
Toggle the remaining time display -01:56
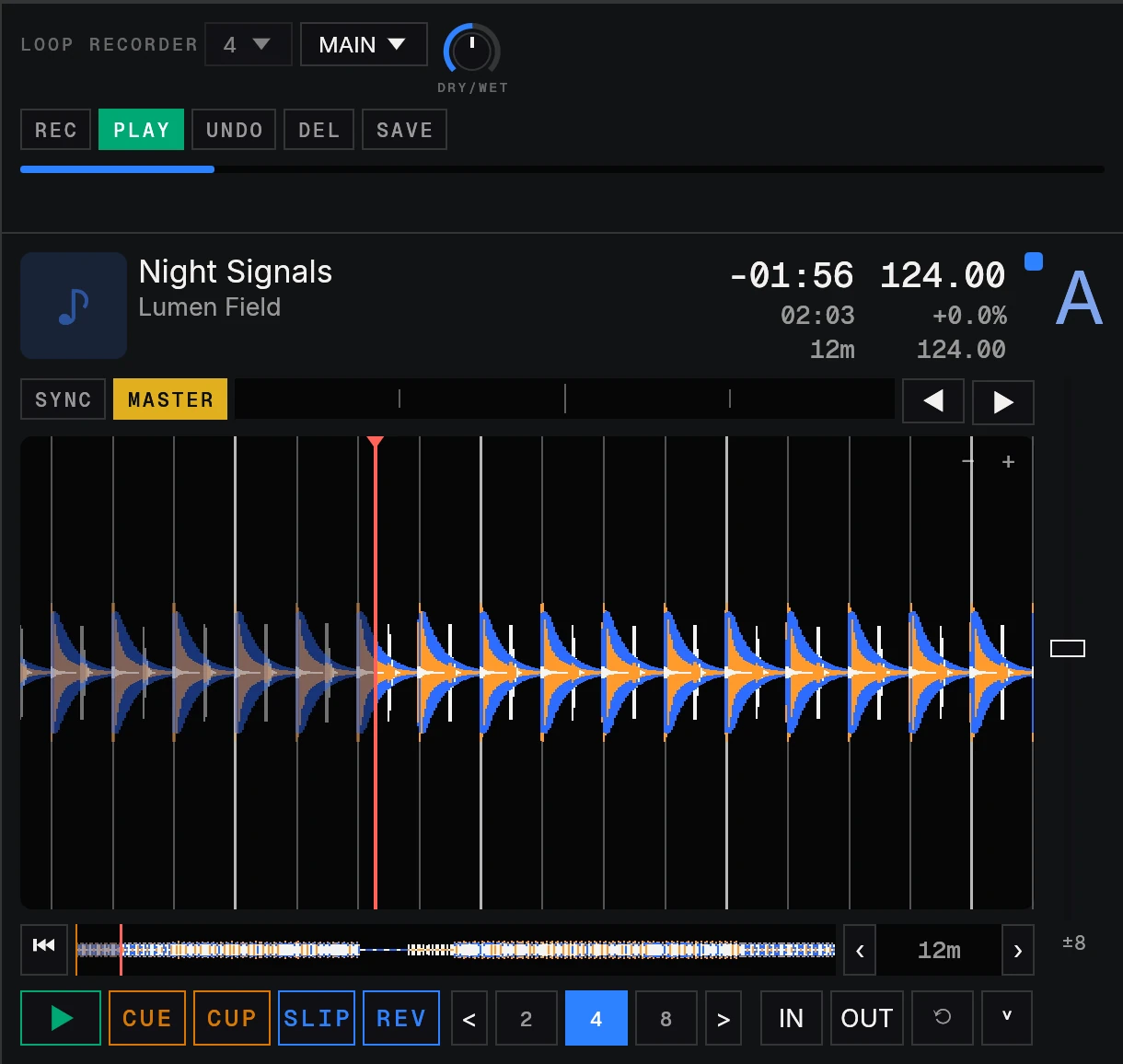(792, 275)
